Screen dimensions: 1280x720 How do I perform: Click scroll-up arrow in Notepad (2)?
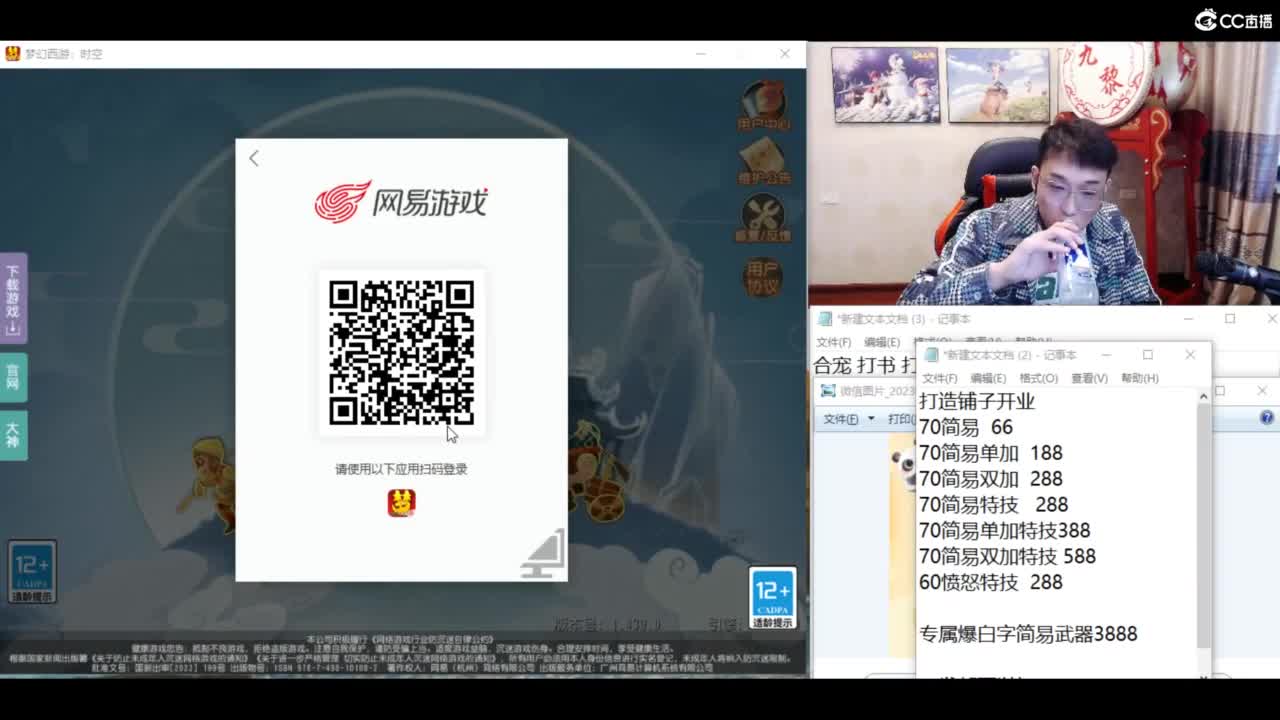pyautogui.click(x=1203, y=397)
